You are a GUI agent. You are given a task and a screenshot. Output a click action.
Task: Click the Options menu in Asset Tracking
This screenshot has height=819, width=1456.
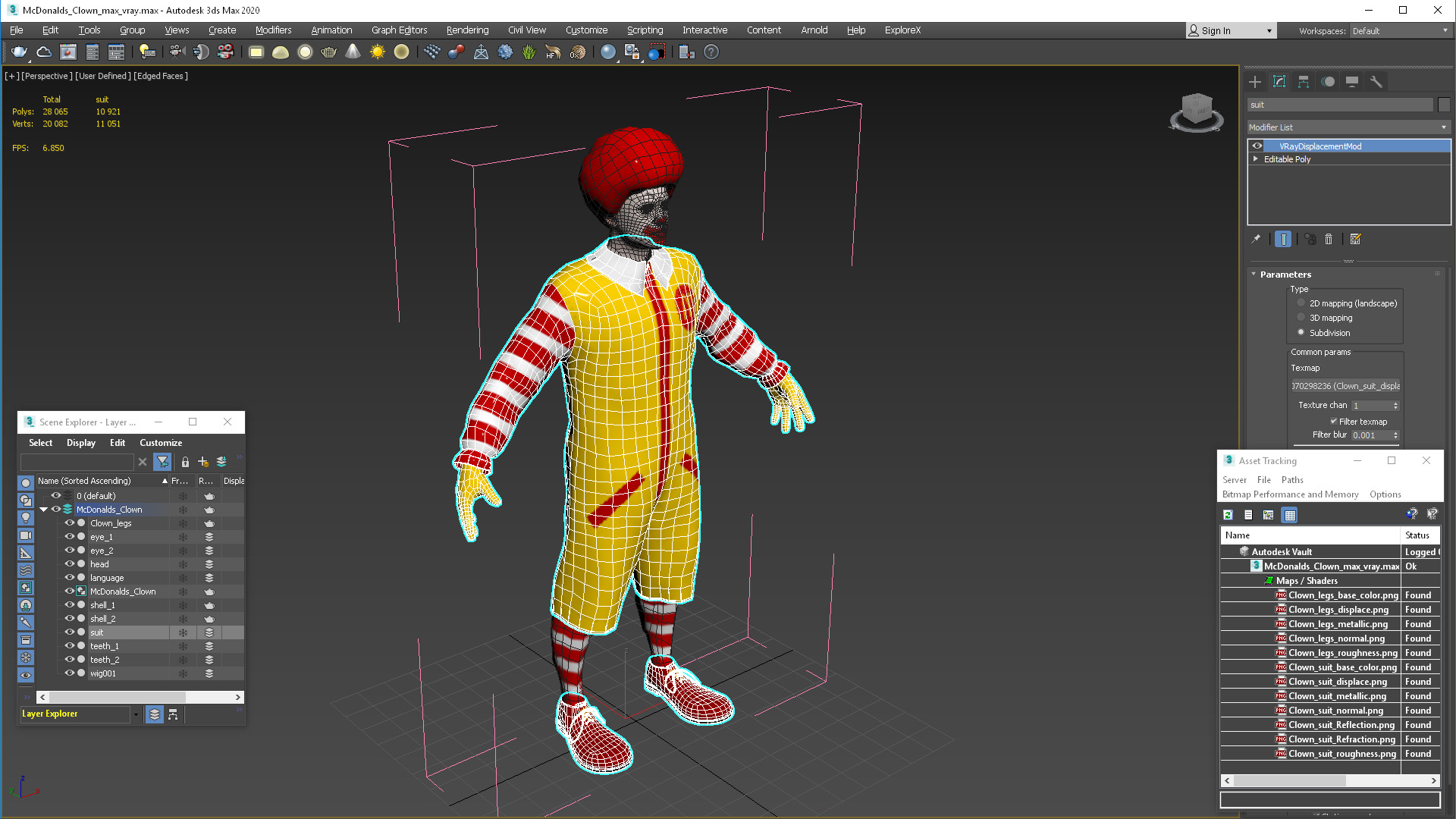point(1385,494)
